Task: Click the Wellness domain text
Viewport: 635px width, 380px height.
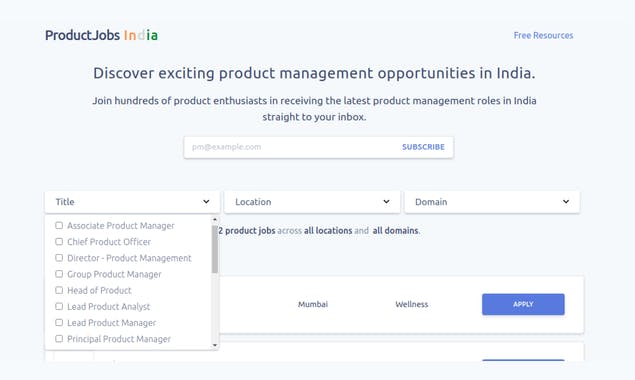Action: pyautogui.click(x=411, y=304)
